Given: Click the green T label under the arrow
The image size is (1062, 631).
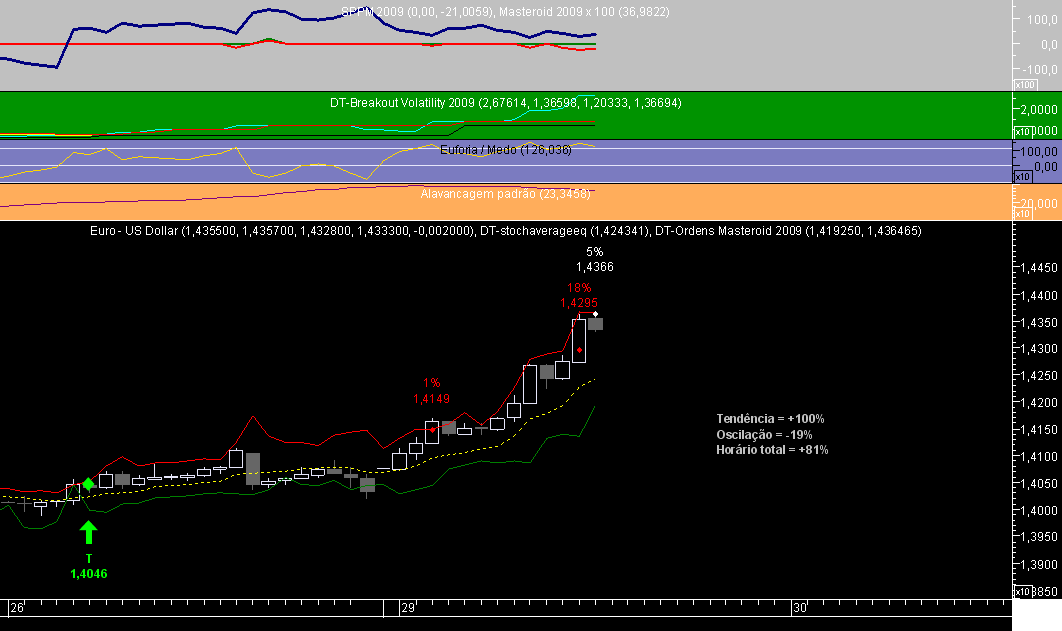Looking at the screenshot, I should pos(89,559).
